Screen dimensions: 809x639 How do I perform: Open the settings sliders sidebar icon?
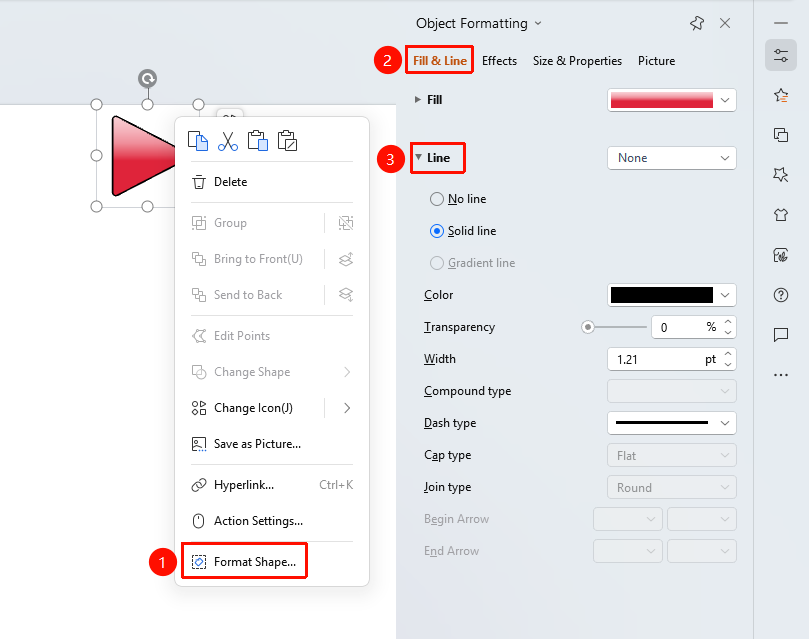781,55
